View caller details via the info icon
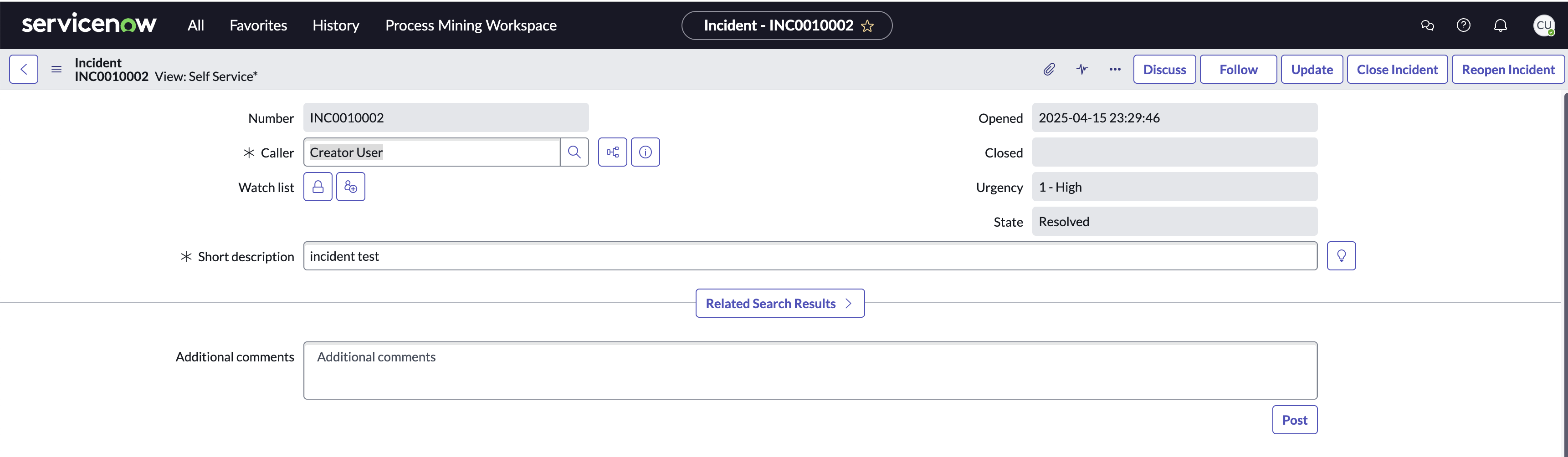 (x=645, y=152)
